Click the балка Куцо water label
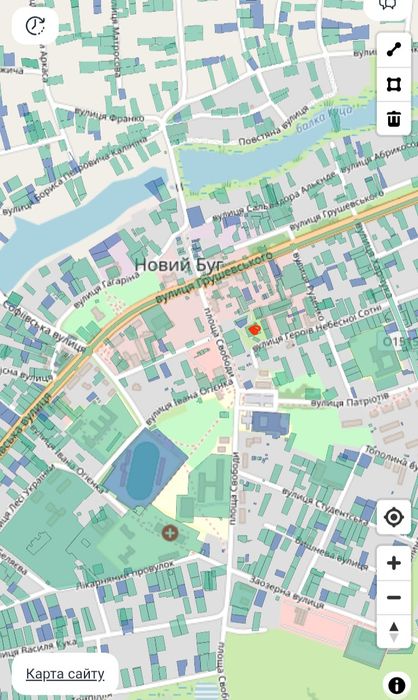This screenshot has height=700, width=418. 325,119
